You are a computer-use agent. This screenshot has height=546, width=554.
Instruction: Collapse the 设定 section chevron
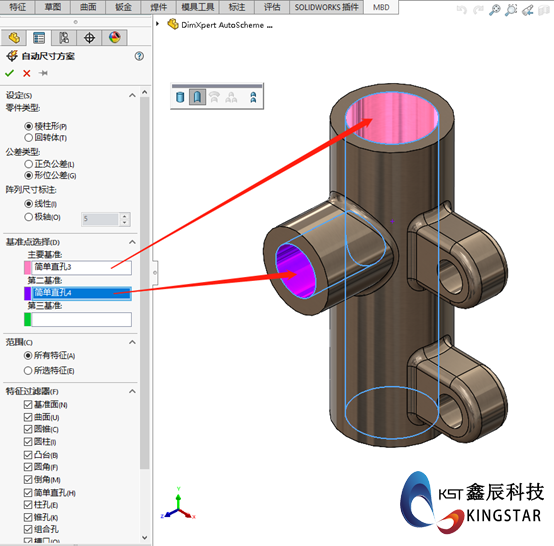pos(132,95)
